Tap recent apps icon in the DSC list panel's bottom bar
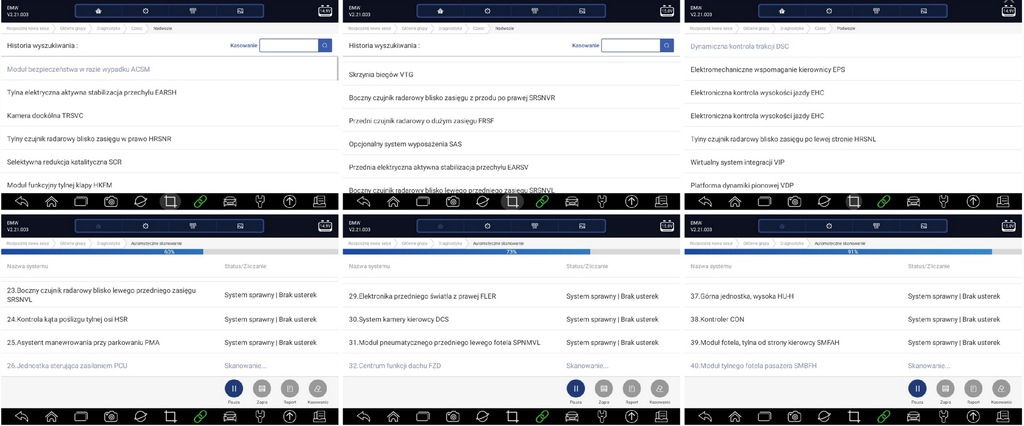The image size is (1024, 426). click(x=765, y=201)
